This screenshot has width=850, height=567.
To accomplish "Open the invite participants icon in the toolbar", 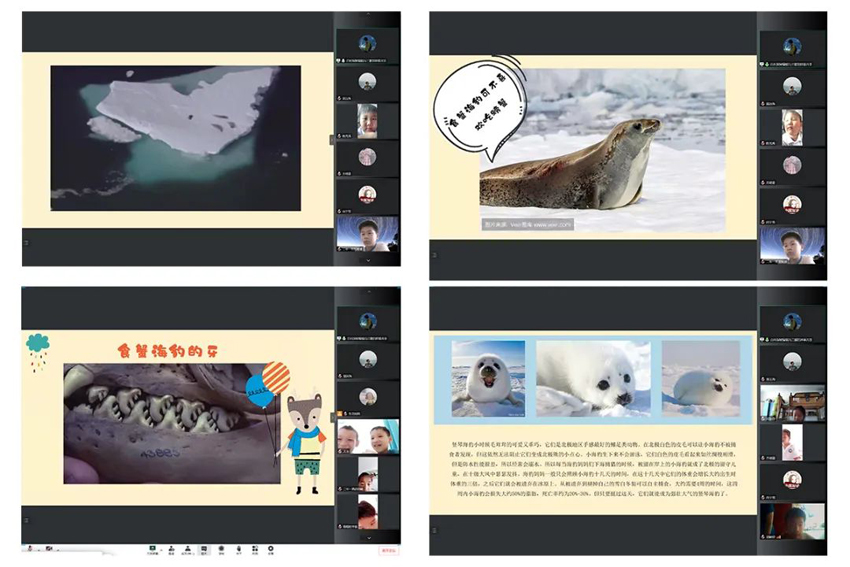I will point(171,548).
